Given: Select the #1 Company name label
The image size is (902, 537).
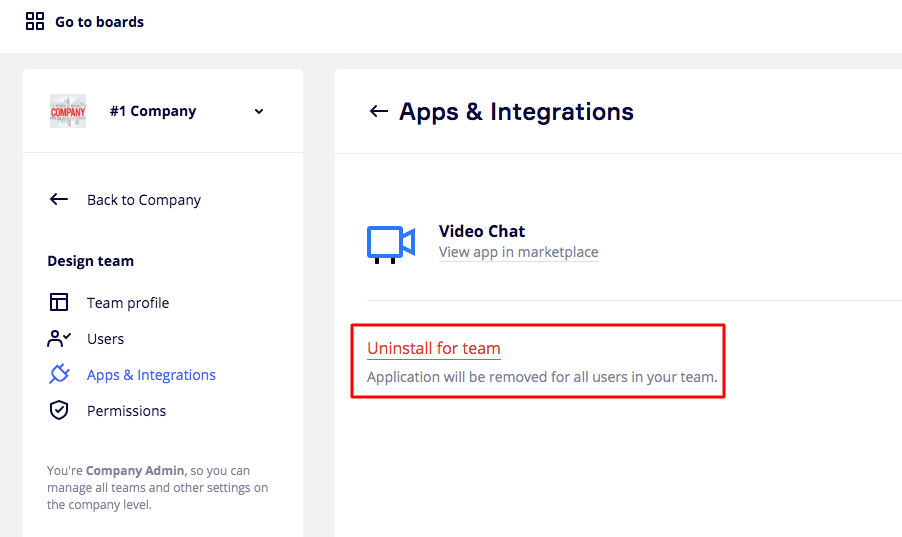Looking at the screenshot, I should 153,111.
